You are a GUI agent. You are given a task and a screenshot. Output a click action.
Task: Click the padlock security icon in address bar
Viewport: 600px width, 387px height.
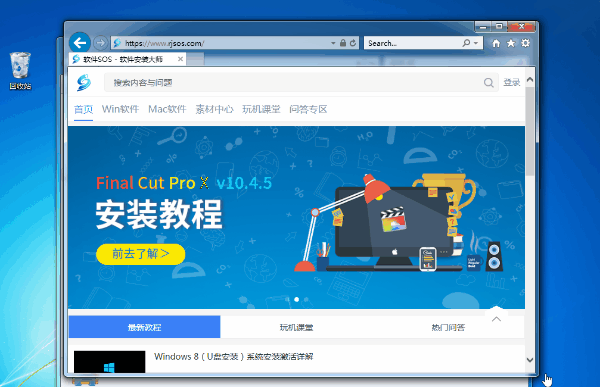pos(343,43)
